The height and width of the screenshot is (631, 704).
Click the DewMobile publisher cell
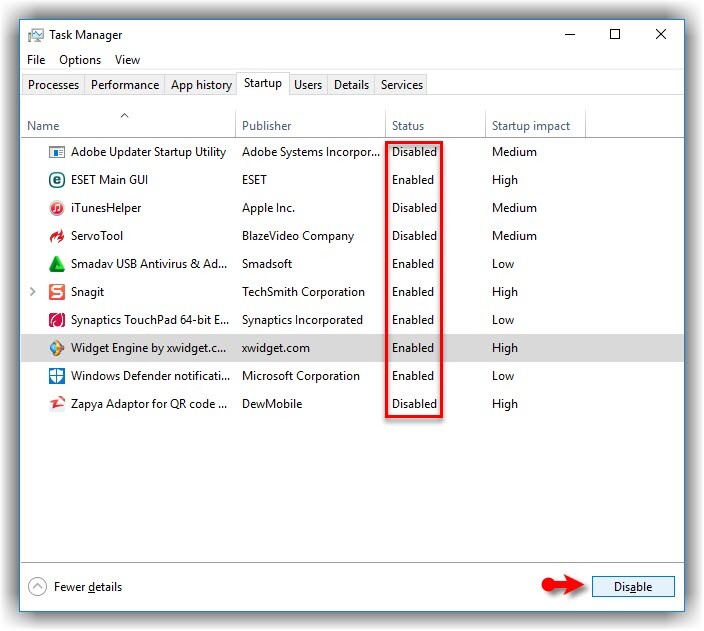(272, 404)
